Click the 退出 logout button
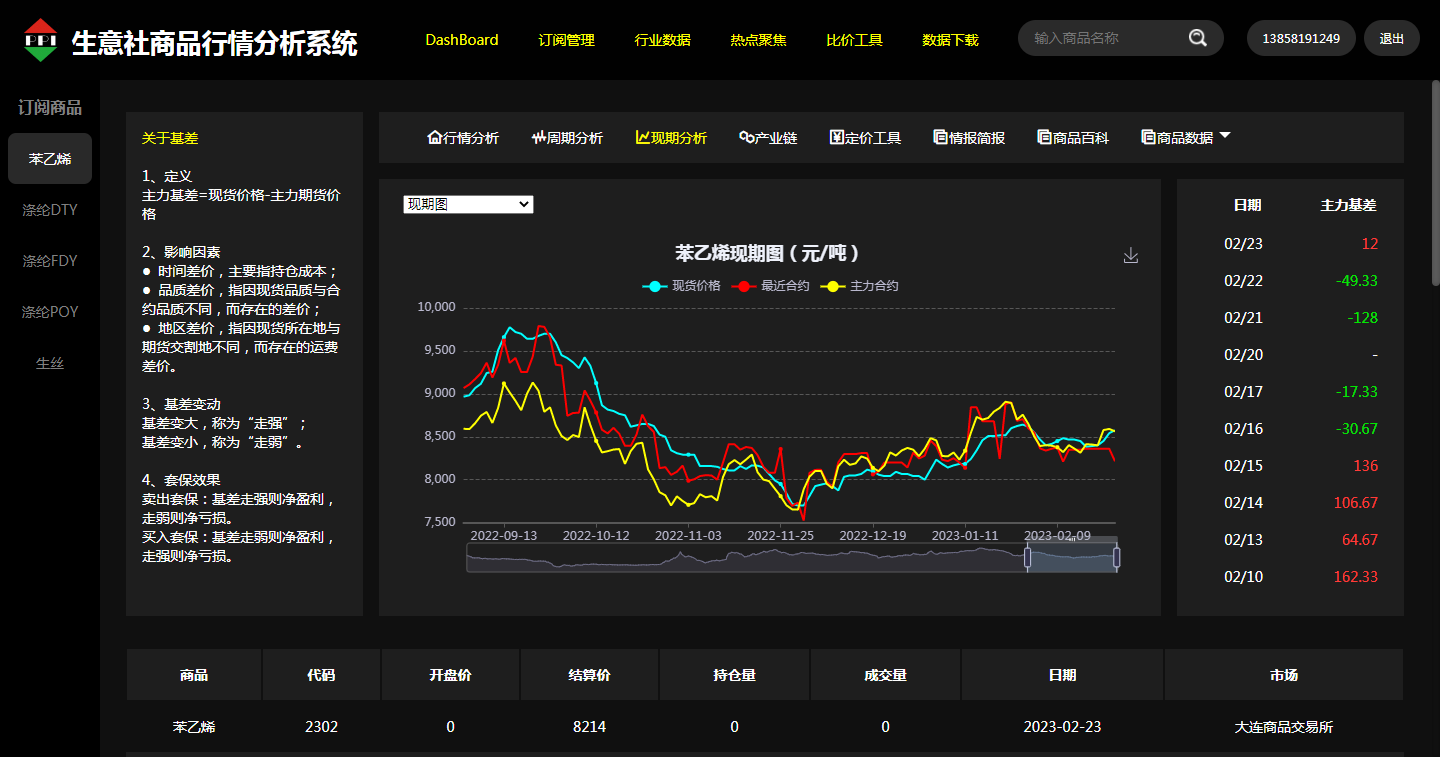This screenshot has height=757, width=1440. pyautogui.click(x=1391, y=39)
